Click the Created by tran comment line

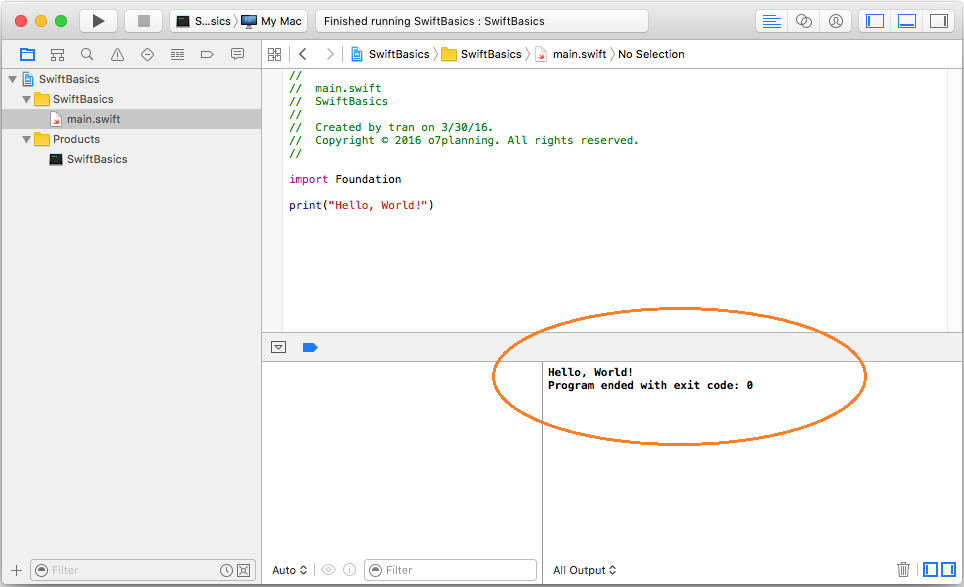391,127
